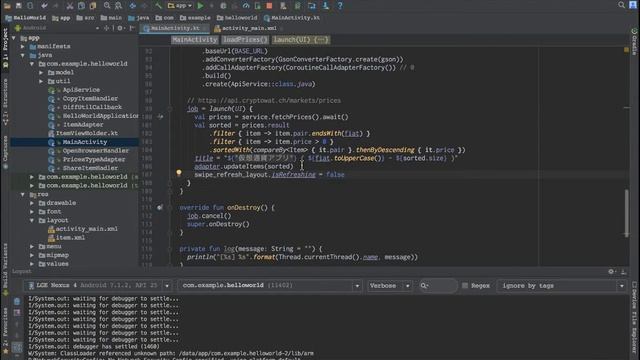Open the Verbose log level dropdown

click(389, 286)
